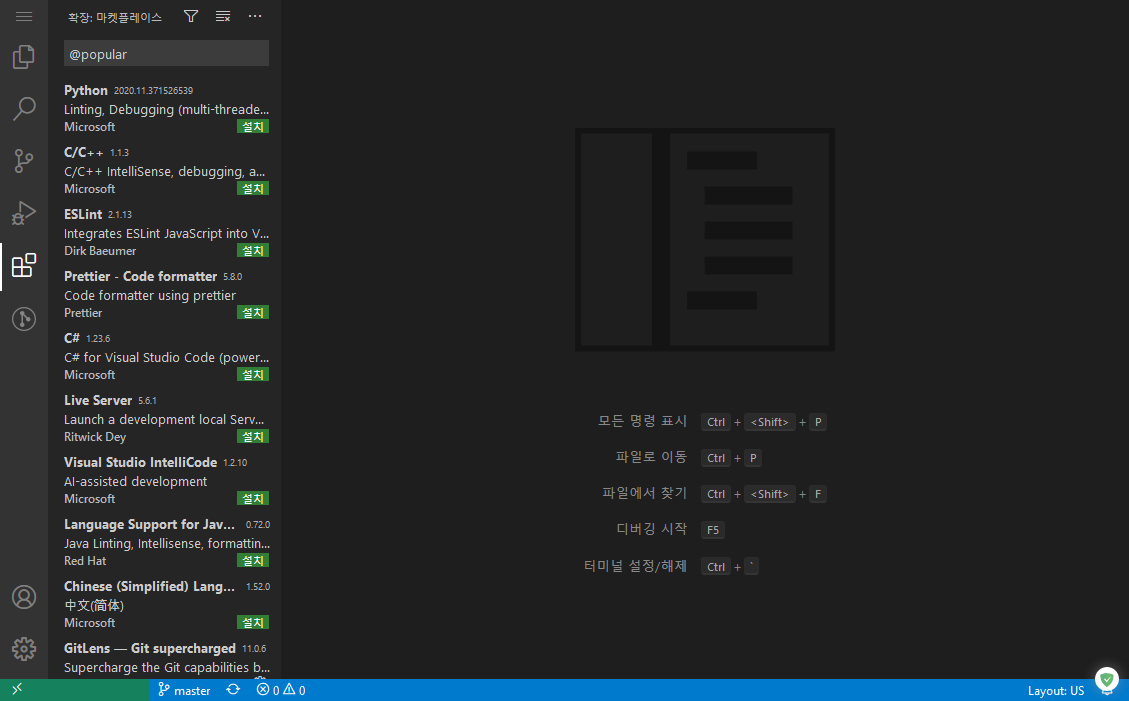Screen dimensions: 1129x701
Task: Open the Python extension title
Action: pyautogui.click(x=86, y=90)
